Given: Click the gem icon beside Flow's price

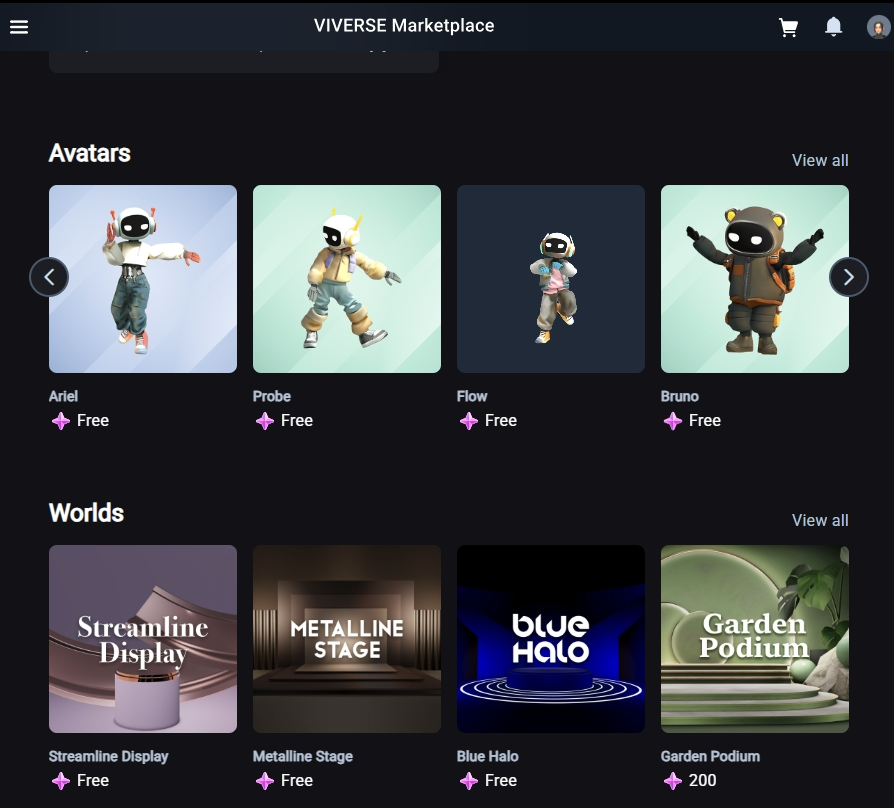Looking at the screenshot, I should (469, 421).
